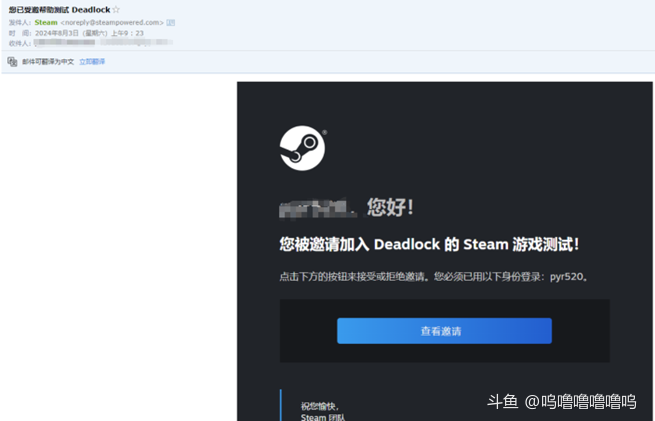Viewport: 655px width, 421px height.
Task: Click the 您好! greeting heading
Action: pyautogui.click(x=390, y=207)
